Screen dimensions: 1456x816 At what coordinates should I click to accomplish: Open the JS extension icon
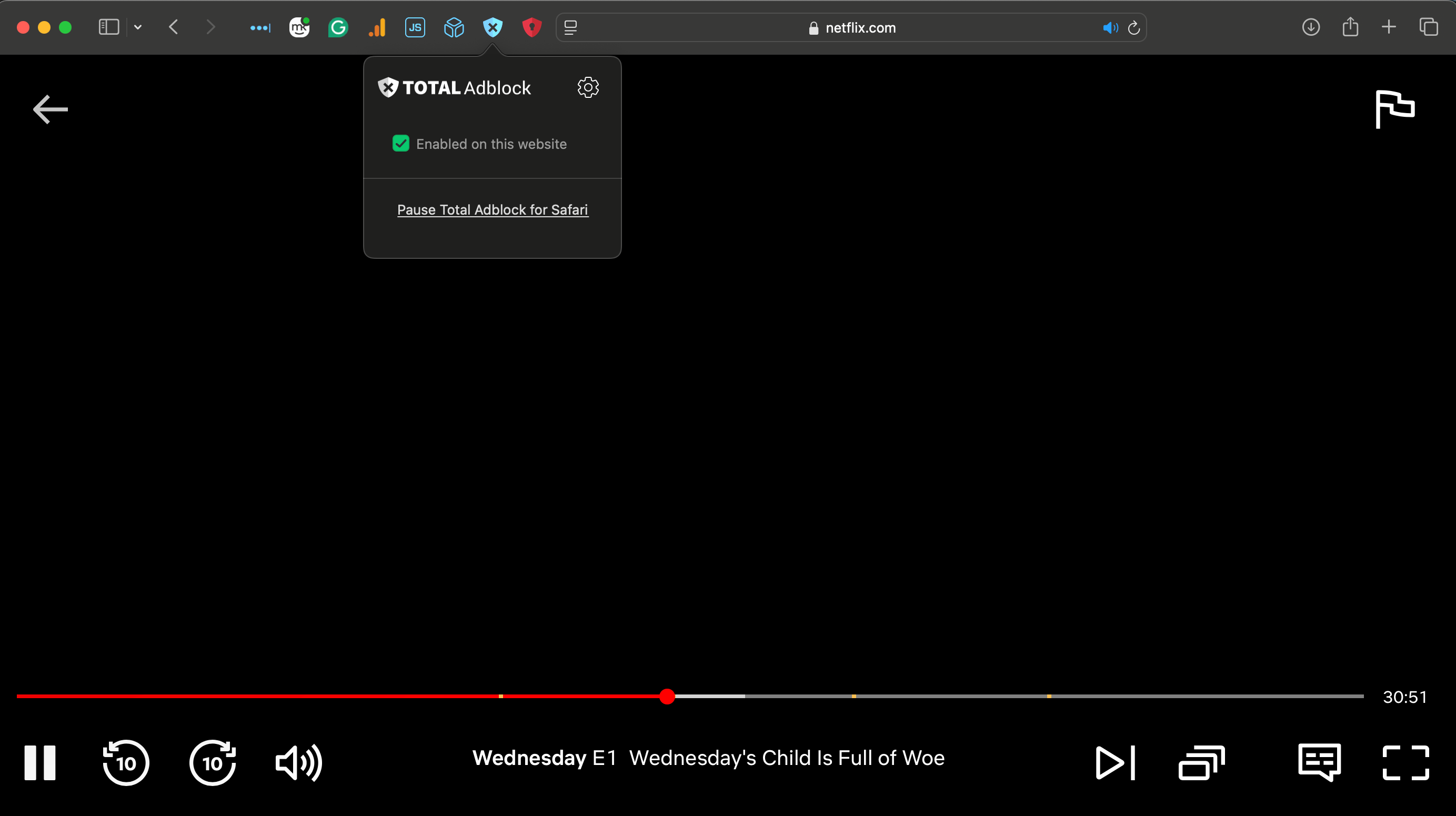(415, 27)
